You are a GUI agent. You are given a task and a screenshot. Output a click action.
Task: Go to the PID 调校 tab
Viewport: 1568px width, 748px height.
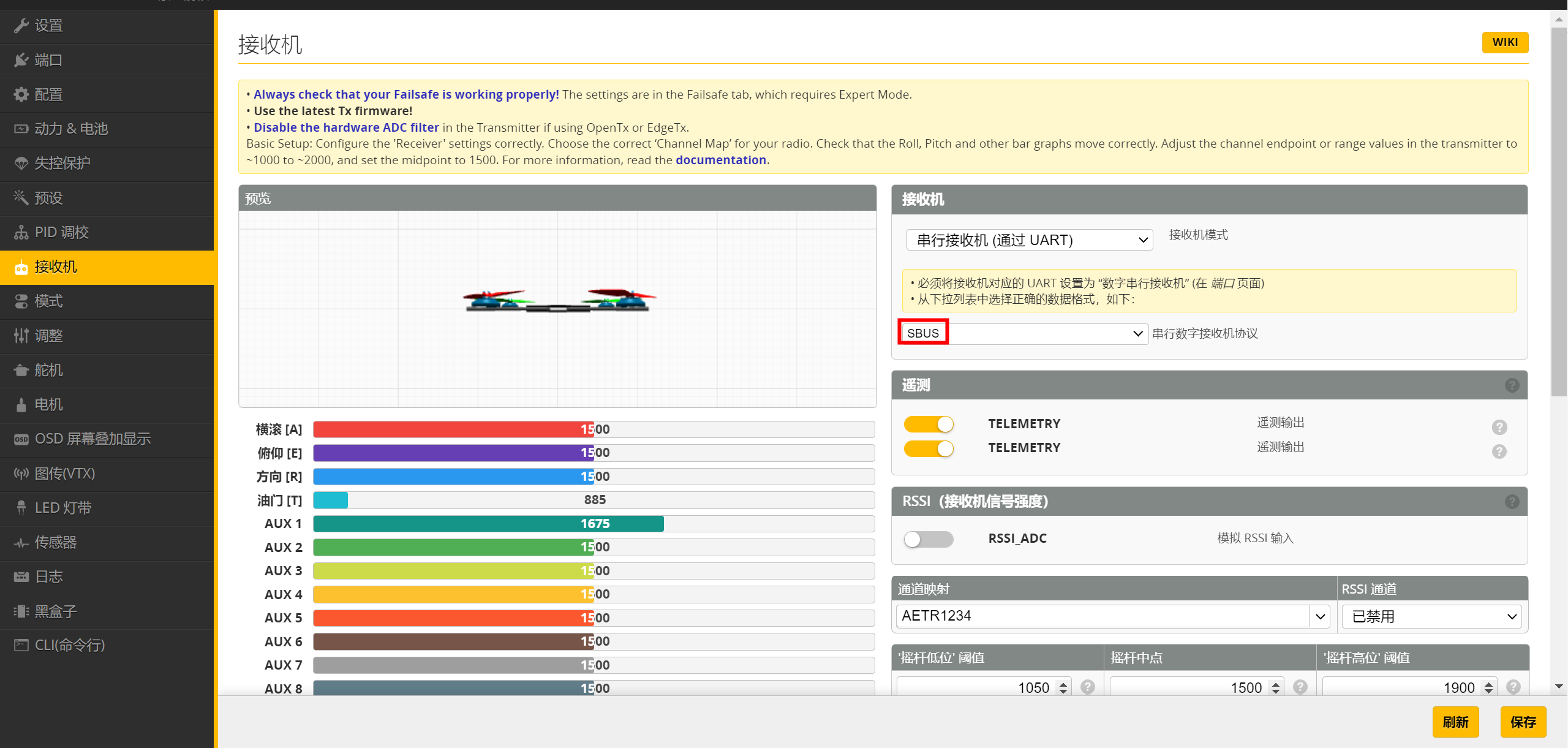pos(107,232)
